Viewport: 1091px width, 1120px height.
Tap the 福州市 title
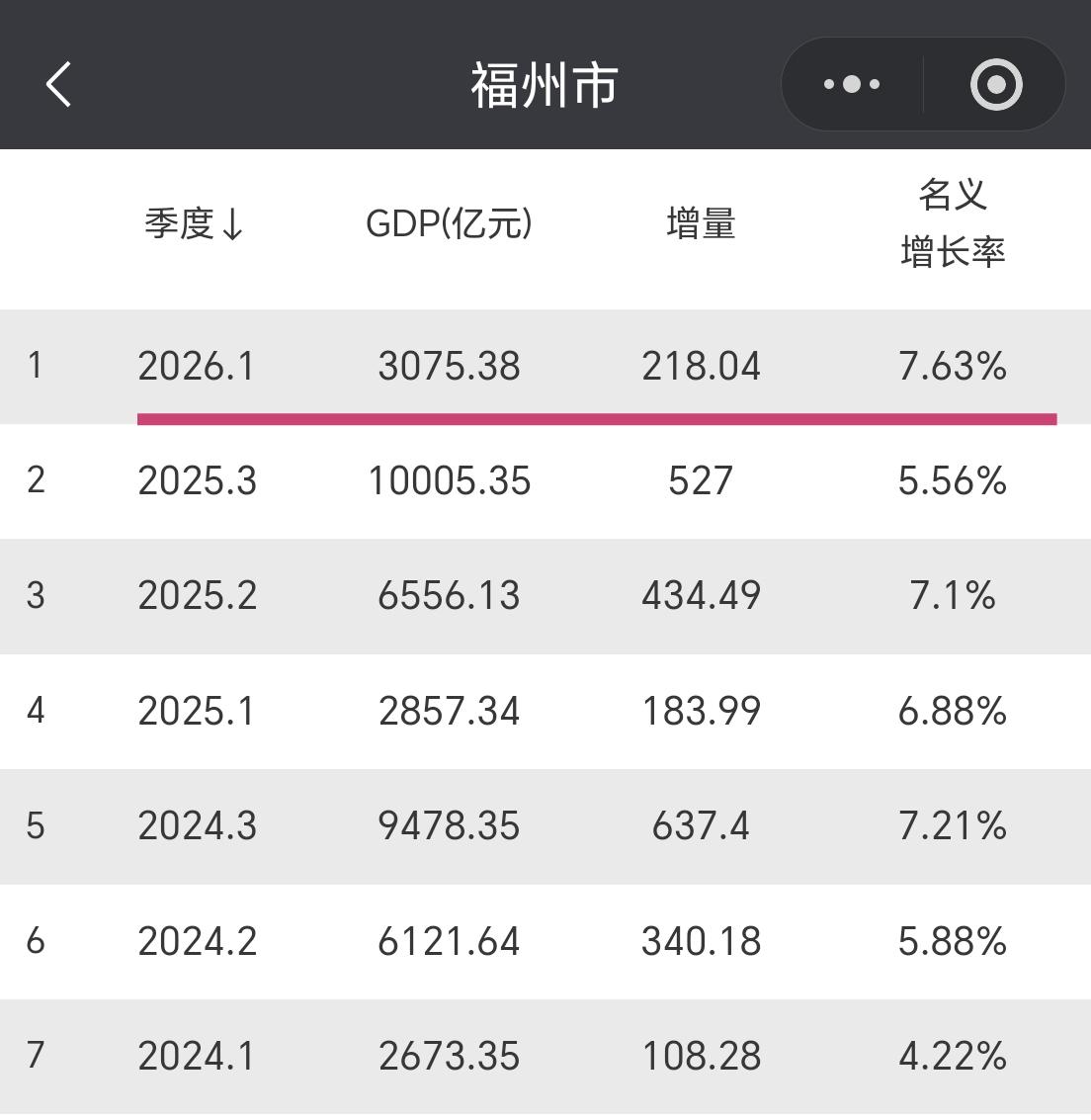tap(543, 84)
